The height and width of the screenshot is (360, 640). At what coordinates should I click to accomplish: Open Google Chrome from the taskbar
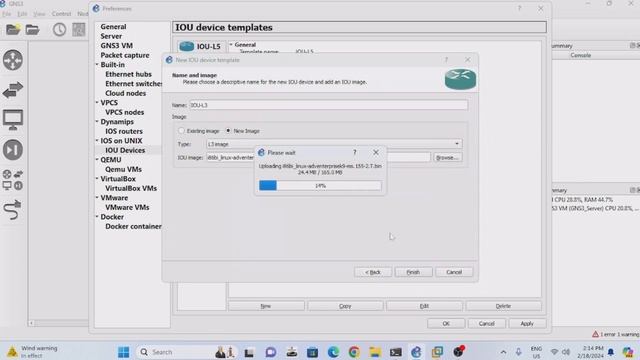(354, 351)
